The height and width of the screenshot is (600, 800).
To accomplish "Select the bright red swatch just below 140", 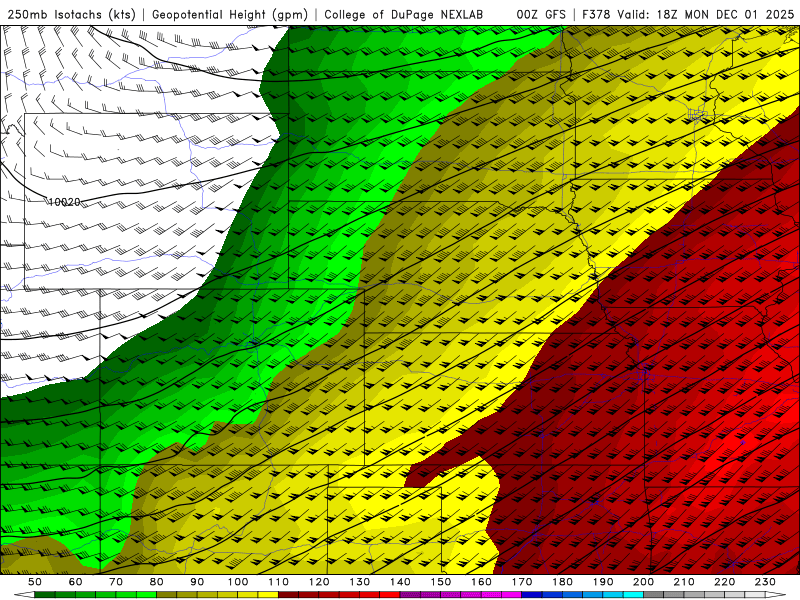I will pyautogui.click(x=390, y=594).
